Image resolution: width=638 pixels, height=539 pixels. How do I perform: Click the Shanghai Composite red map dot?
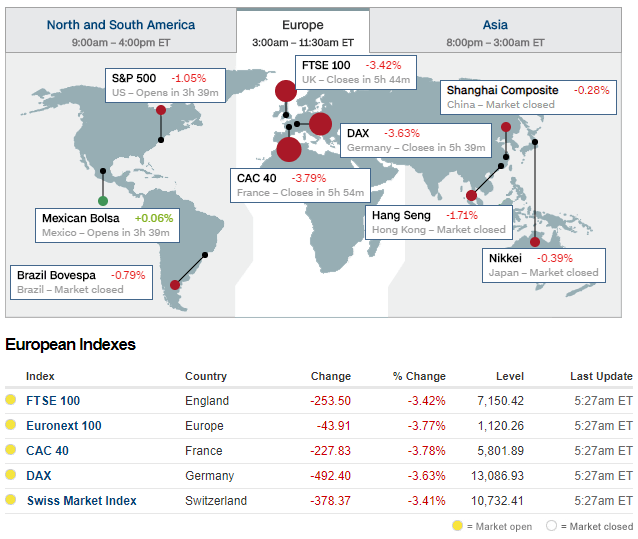506,127
